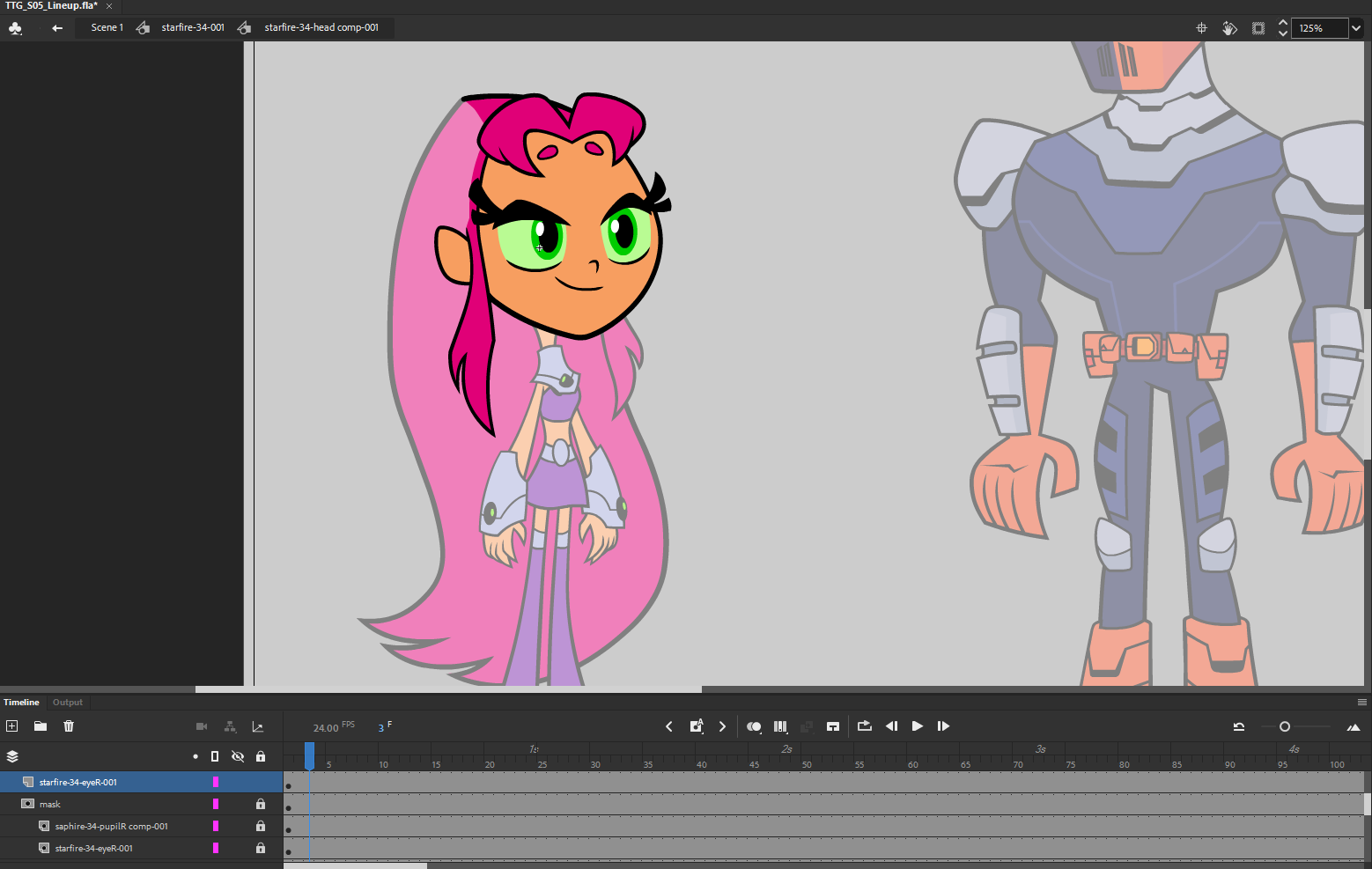Switch to the Output tab

(x=67, y=703)
